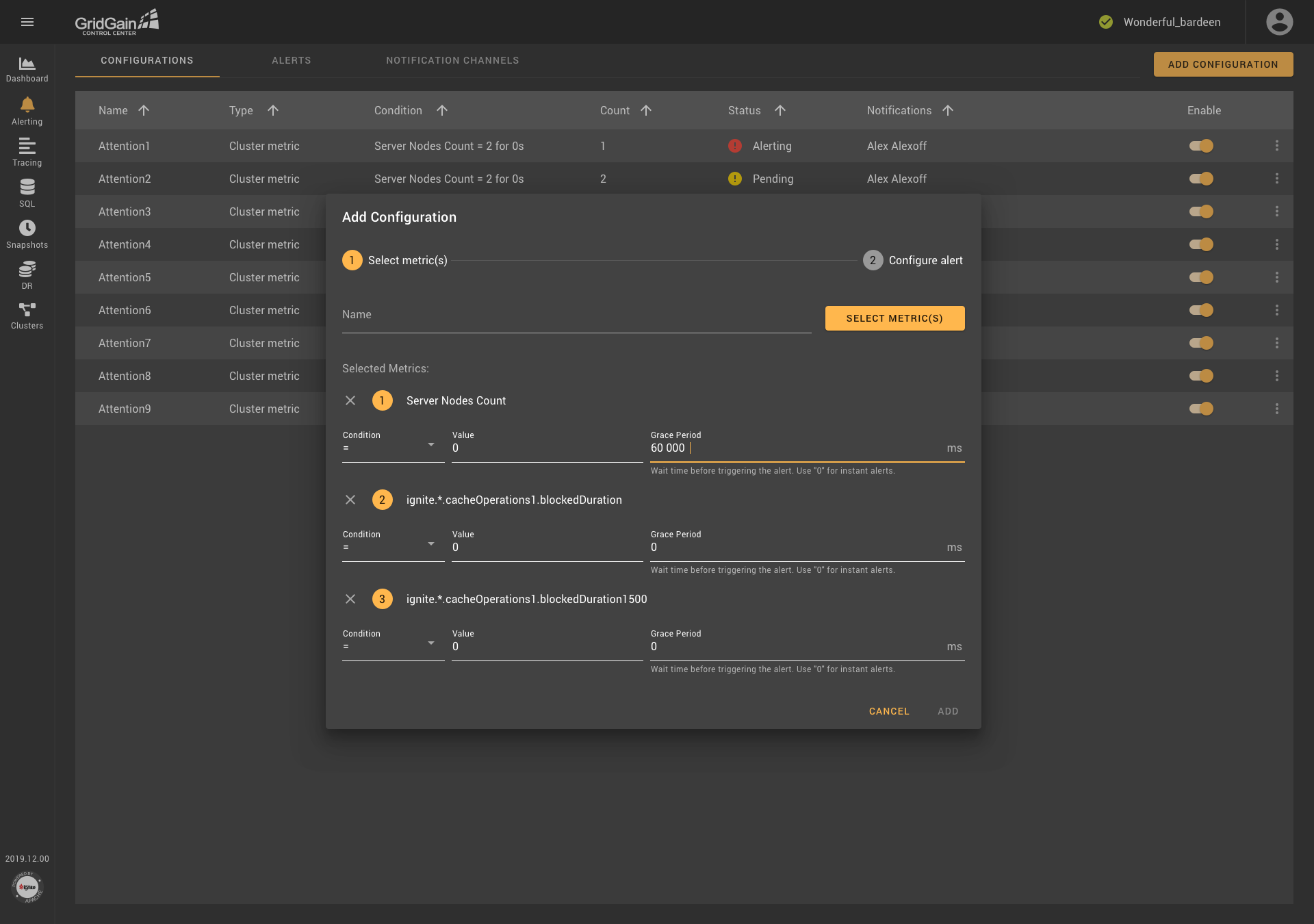
Task: Expand the Condition dropdown for blockedDuration1500
Action: tap(430, 646)
